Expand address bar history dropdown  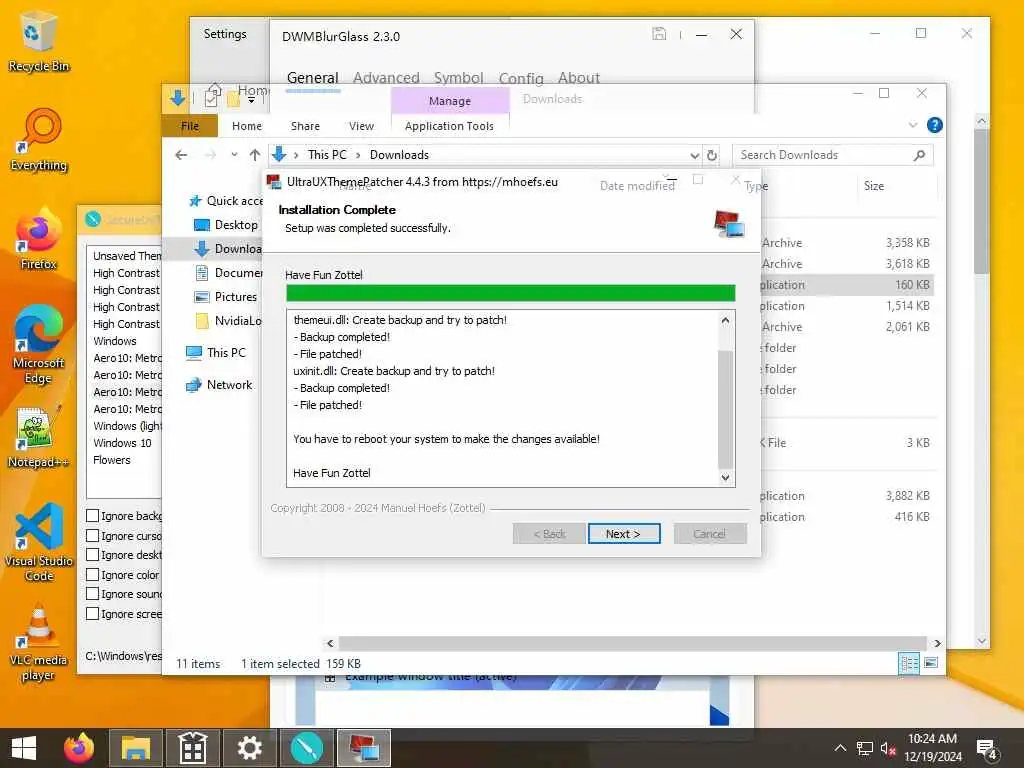694,155
